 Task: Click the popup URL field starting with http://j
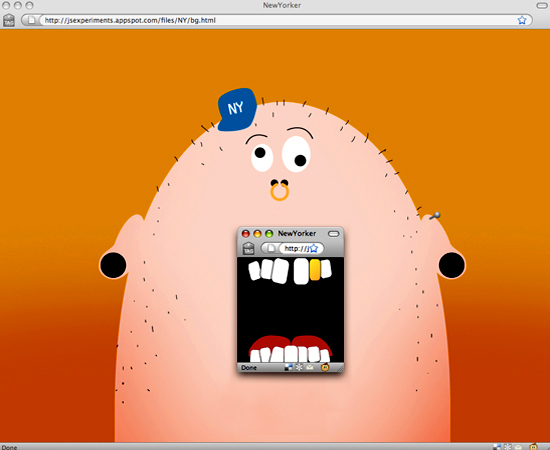coord(296,249)
